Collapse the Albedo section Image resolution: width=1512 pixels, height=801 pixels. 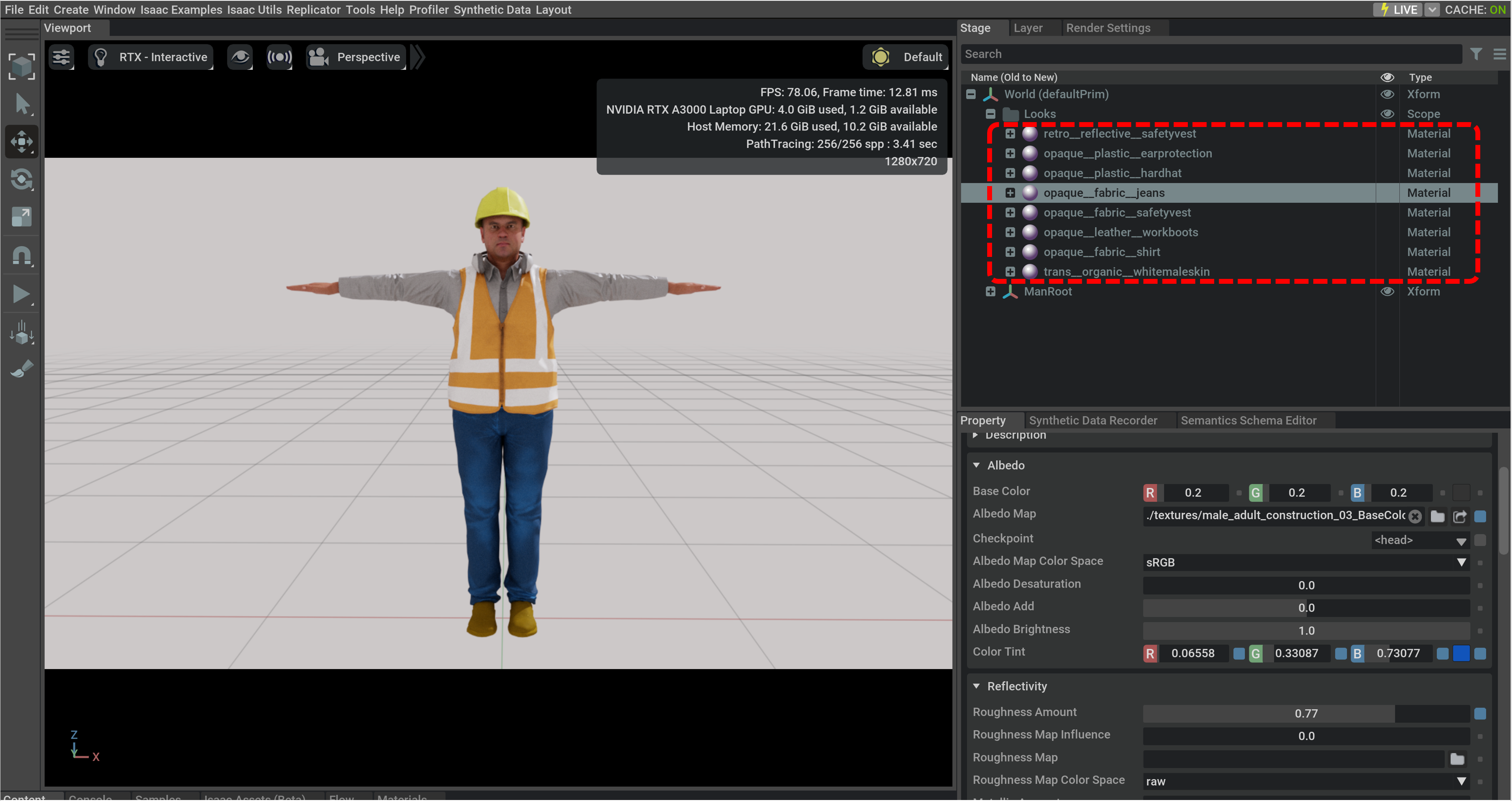977,465
